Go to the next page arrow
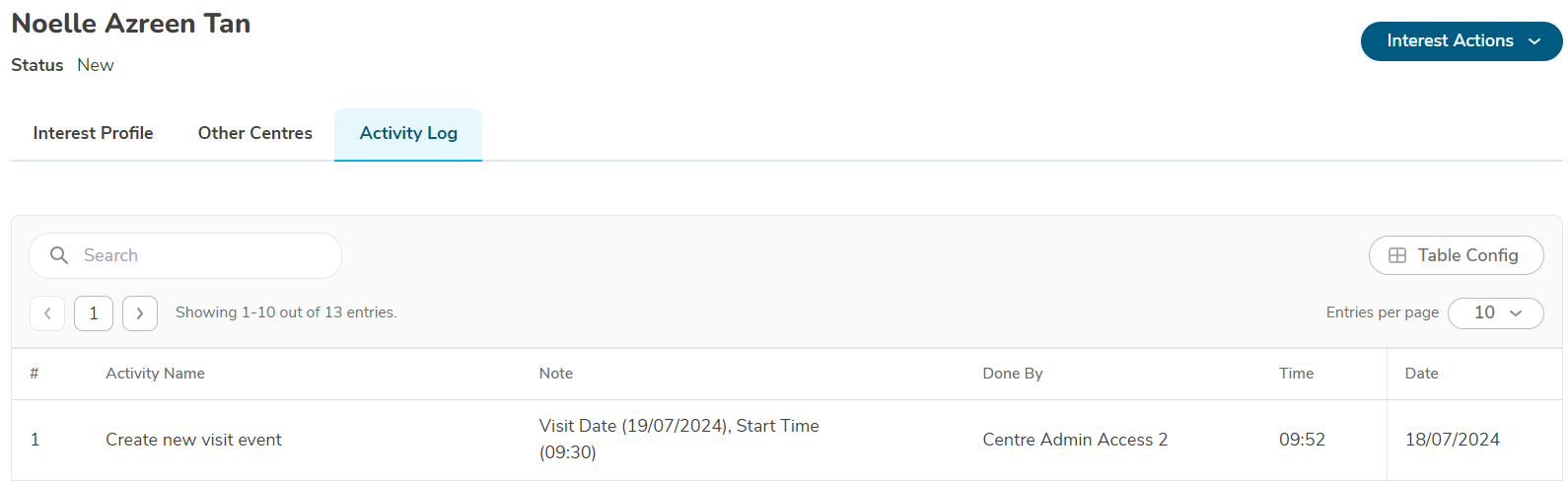1568x482 pixels. [x=140, y=313]
